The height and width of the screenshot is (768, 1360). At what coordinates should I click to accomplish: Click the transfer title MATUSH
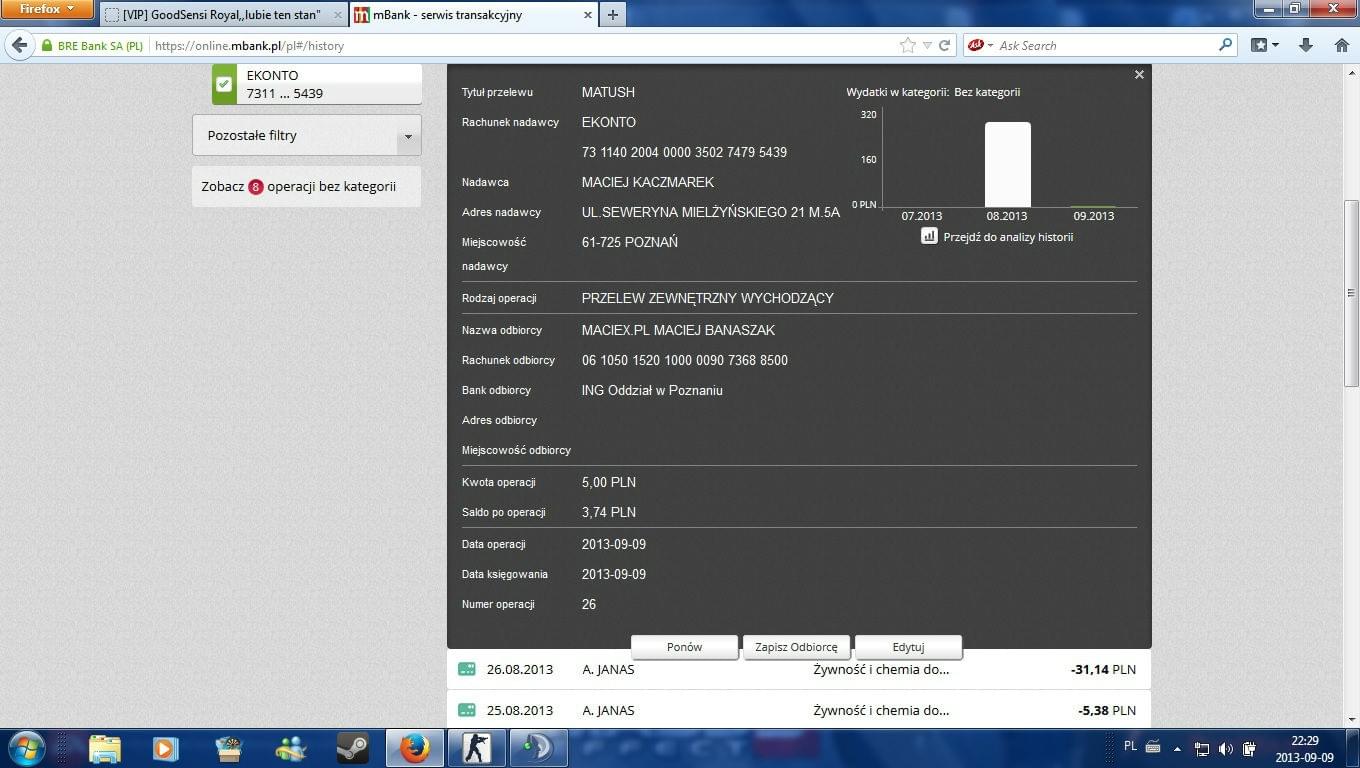click(x=608, y=92)
